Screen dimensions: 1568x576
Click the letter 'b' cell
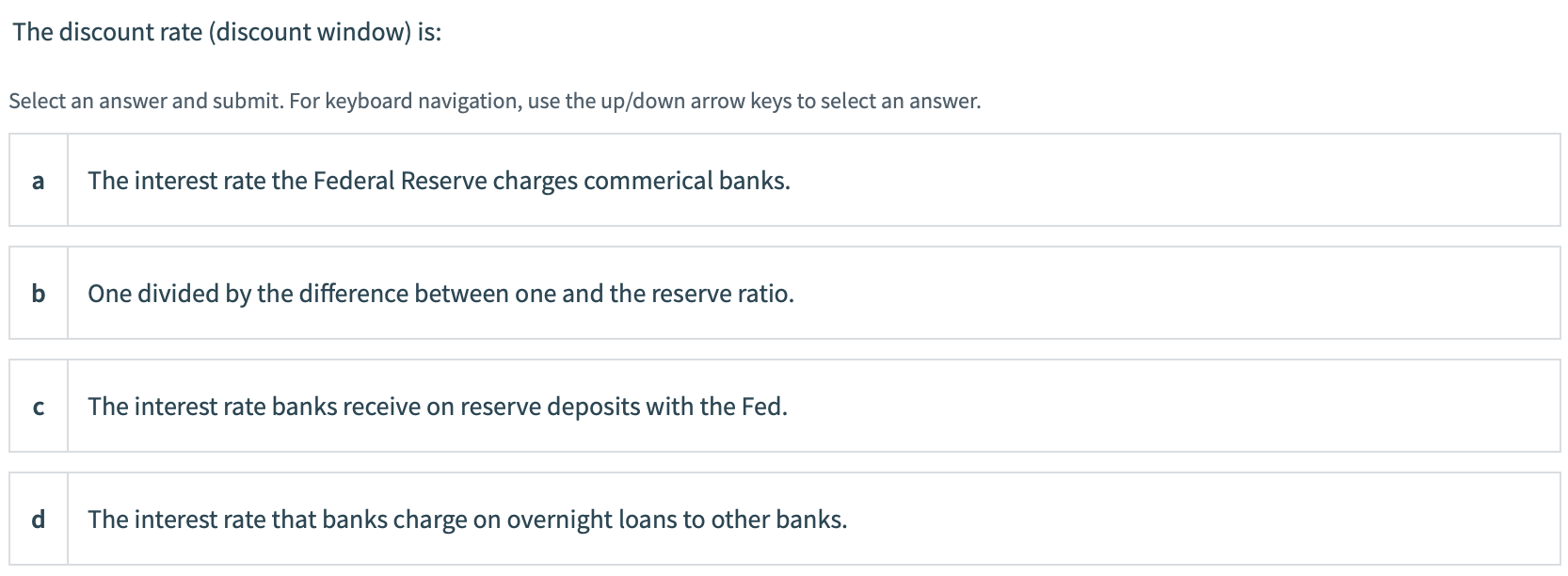[x=38, y=294]
